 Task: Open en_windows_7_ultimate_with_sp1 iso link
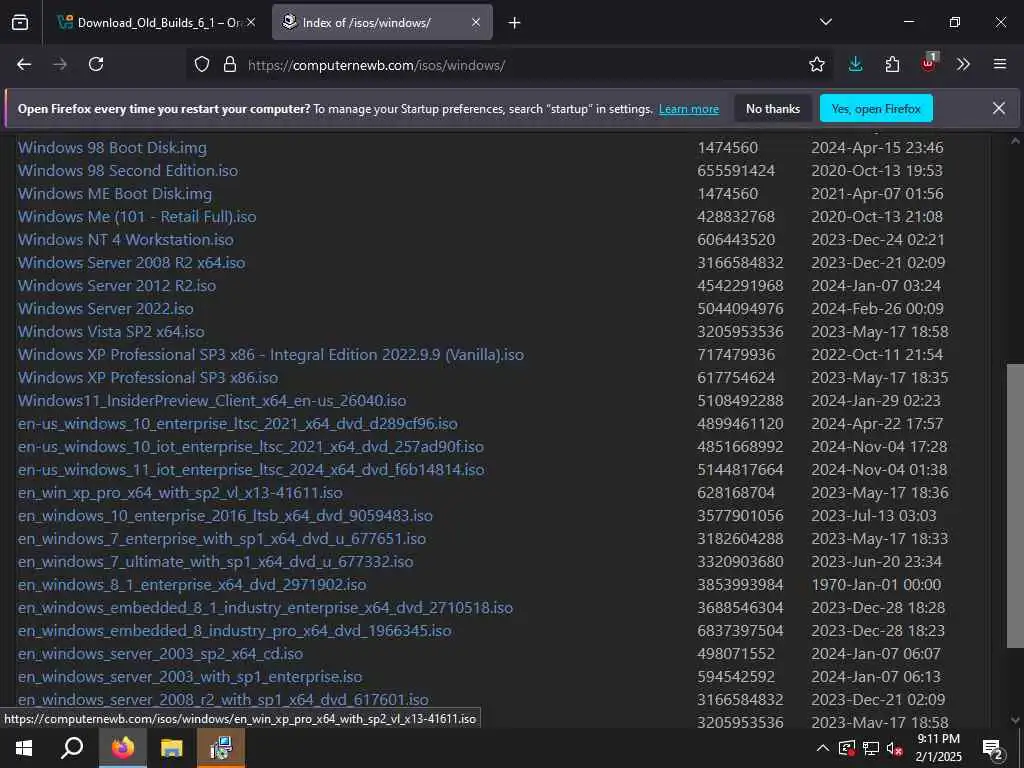(x=216, y=562)
